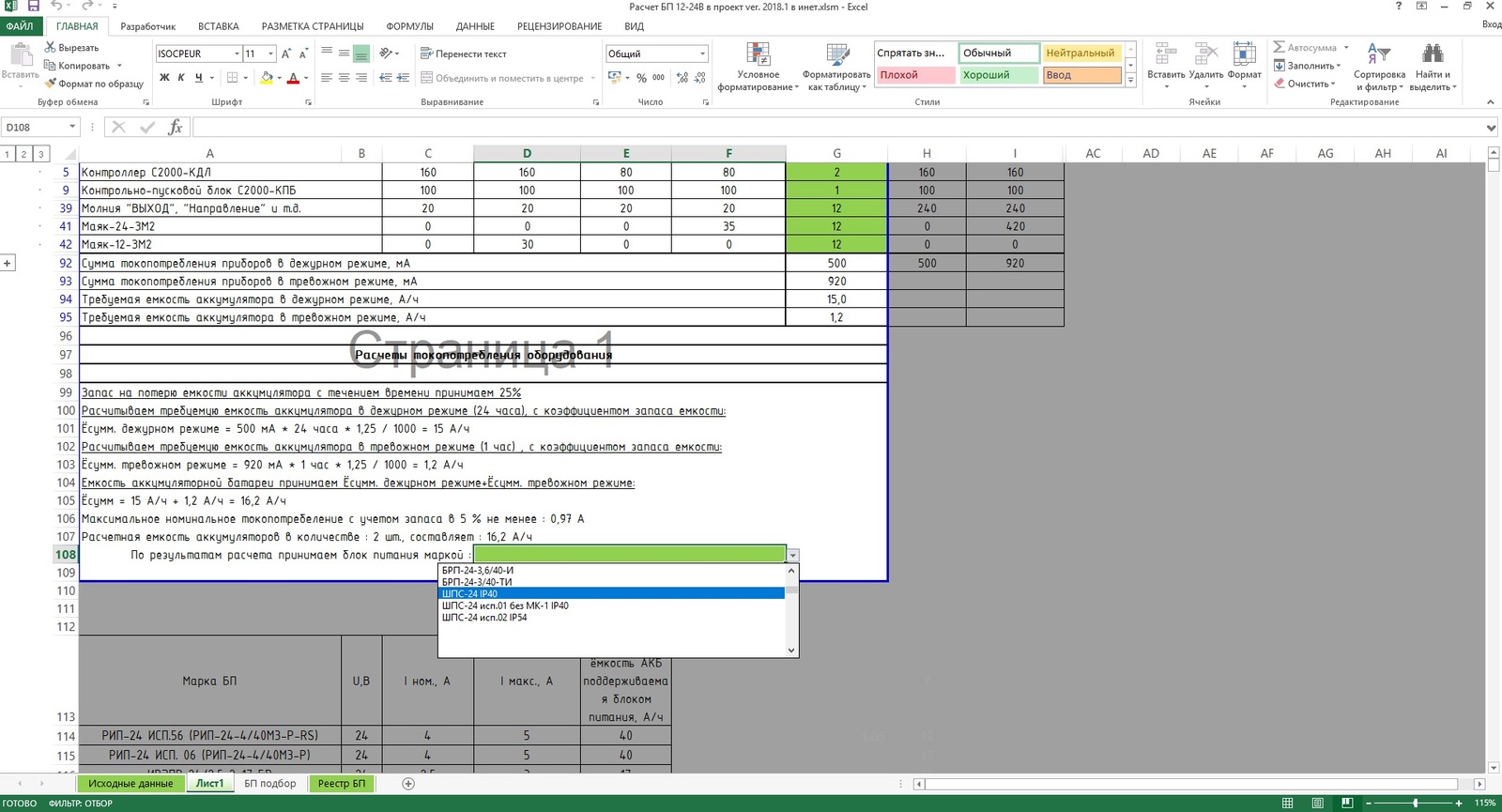Increase font size with the larger A icon
Screen dimensions: 1502x812
[286, 54]
